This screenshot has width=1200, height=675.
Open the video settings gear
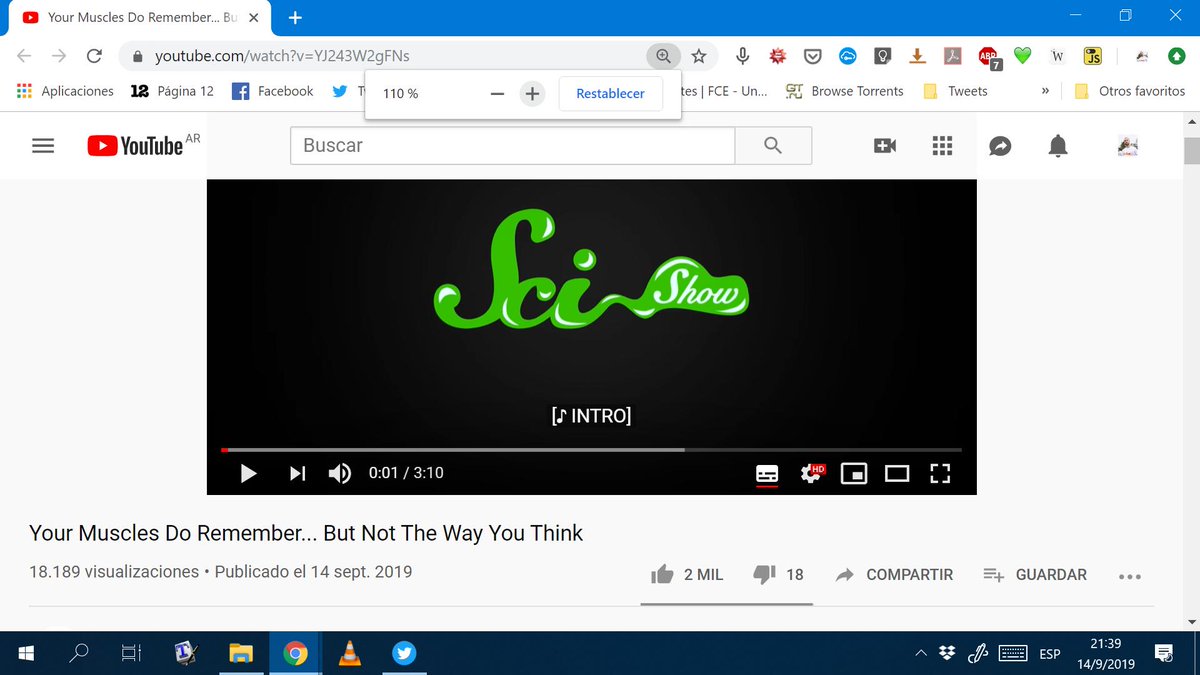812,473
